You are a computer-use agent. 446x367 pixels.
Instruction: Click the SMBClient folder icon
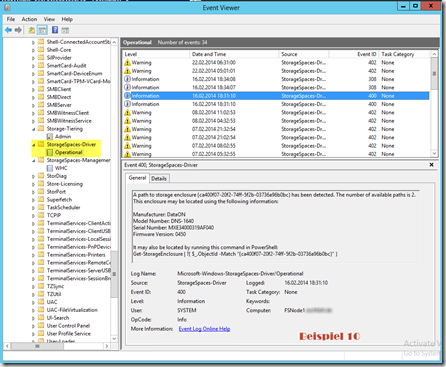point(41,89)
